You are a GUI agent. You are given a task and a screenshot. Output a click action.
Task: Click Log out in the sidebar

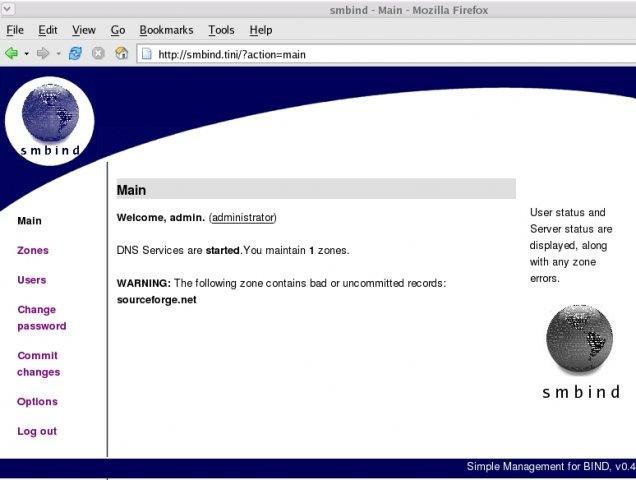(37, 431)
